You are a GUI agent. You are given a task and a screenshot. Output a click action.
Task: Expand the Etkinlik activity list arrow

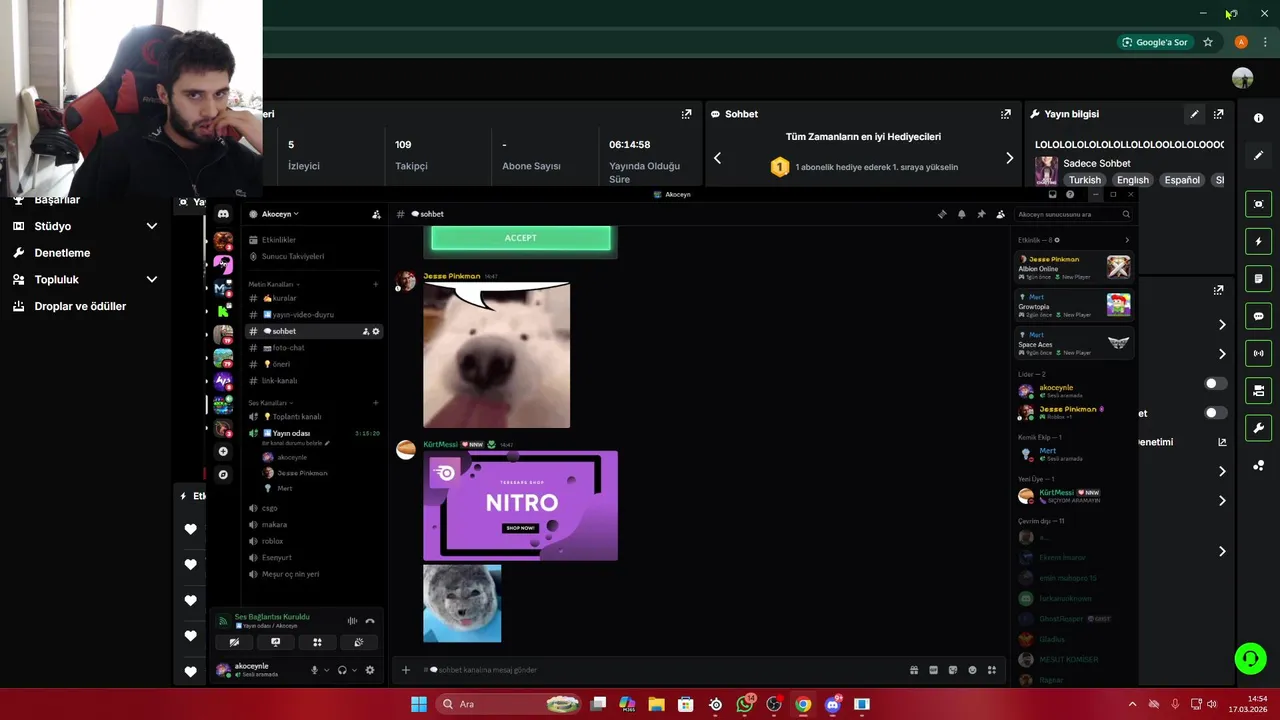pos(1127,240)
